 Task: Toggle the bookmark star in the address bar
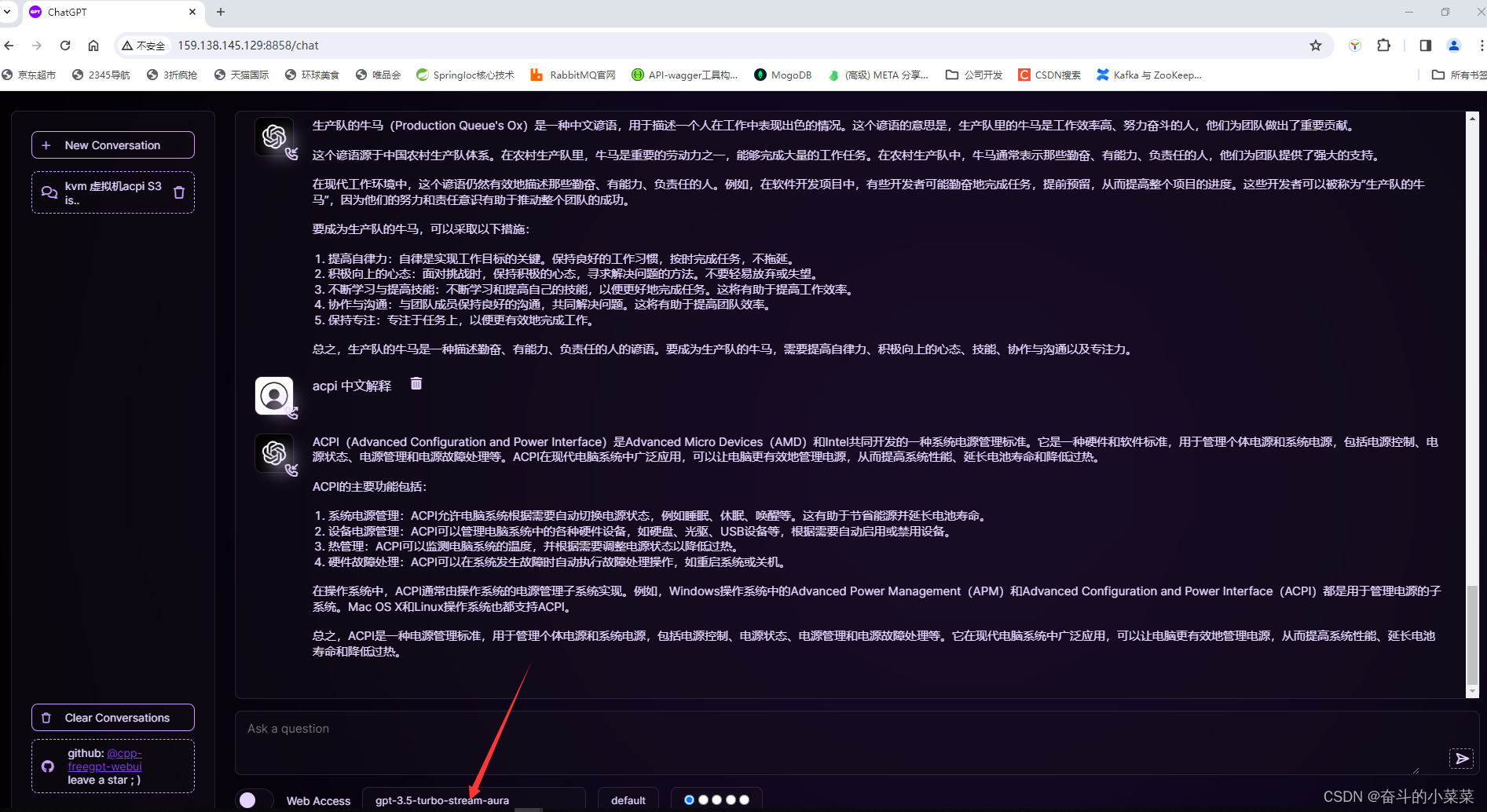(x=1316, y=46)
